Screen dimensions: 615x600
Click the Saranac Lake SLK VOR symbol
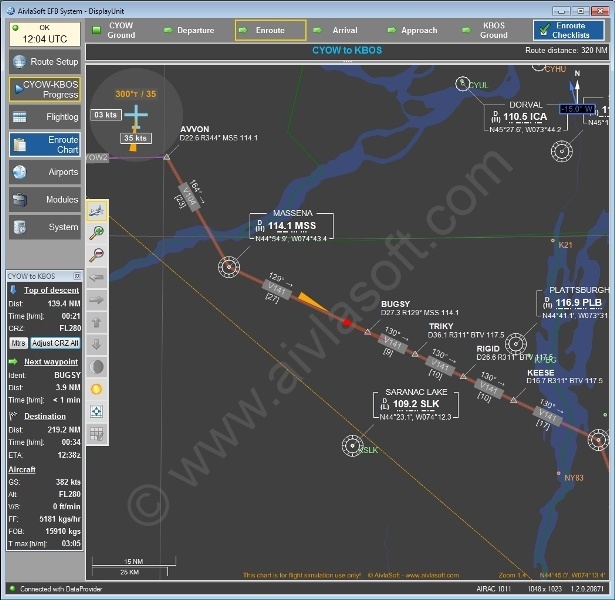(x=352, y=445)
